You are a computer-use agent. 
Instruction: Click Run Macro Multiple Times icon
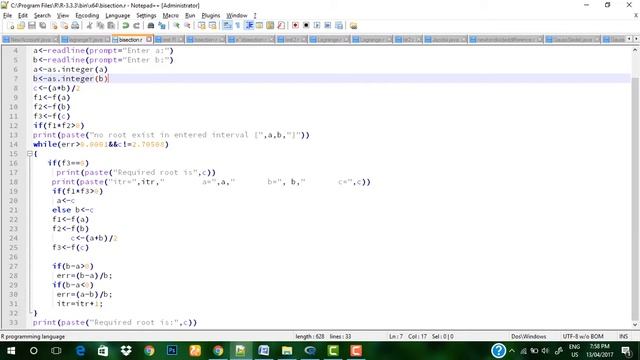(x=328, y=26)
